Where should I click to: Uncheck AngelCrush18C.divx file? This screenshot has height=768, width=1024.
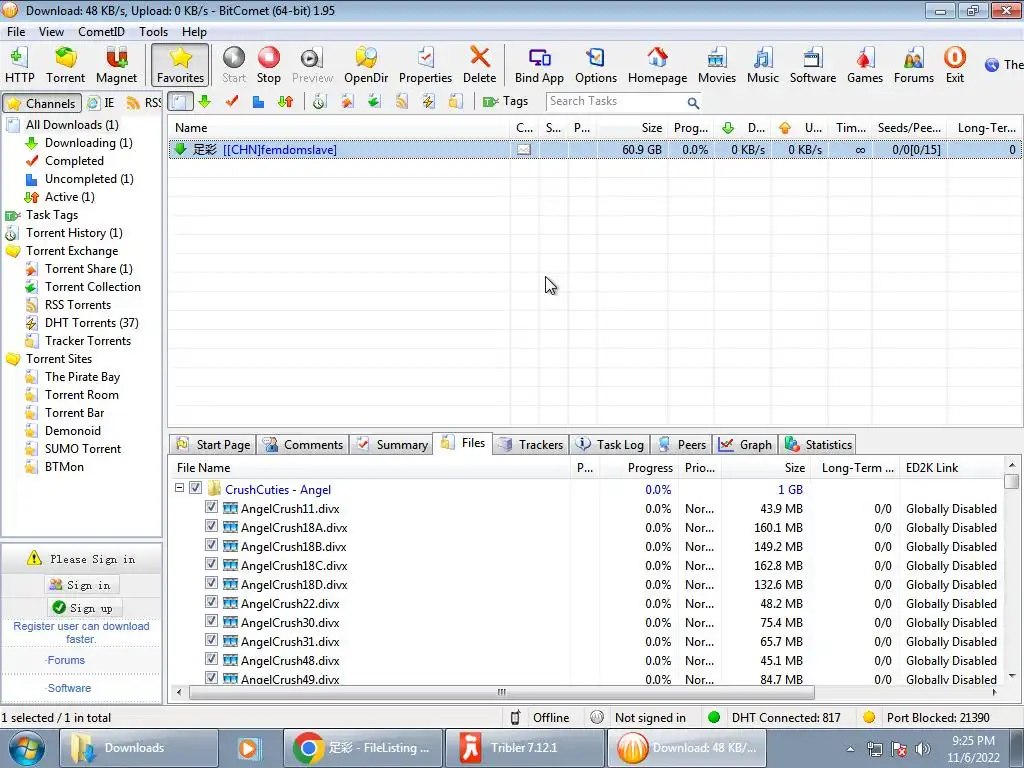pyautogui.click(x=211, y=564)
